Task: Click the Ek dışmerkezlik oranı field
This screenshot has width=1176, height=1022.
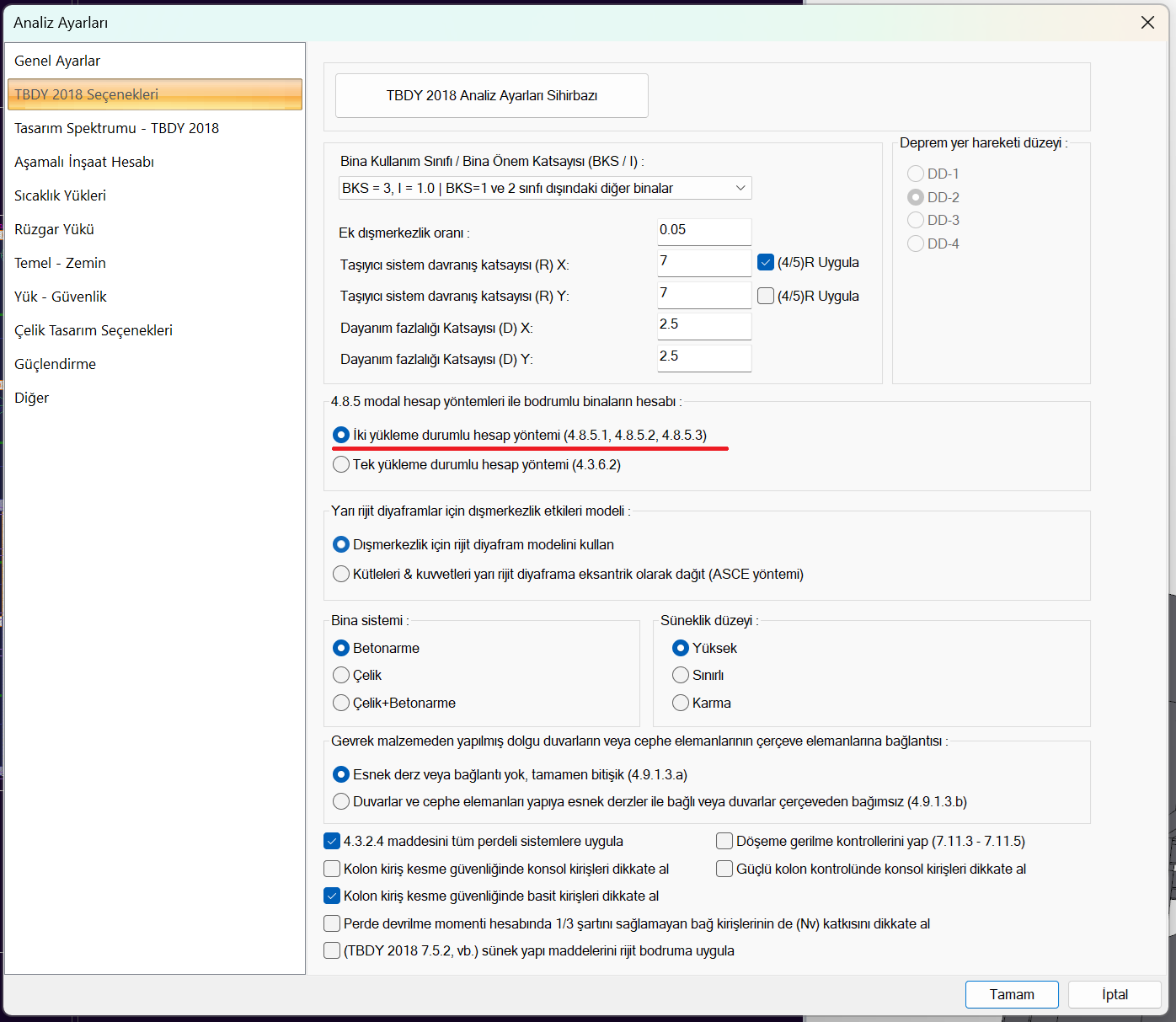Action: 703,231
